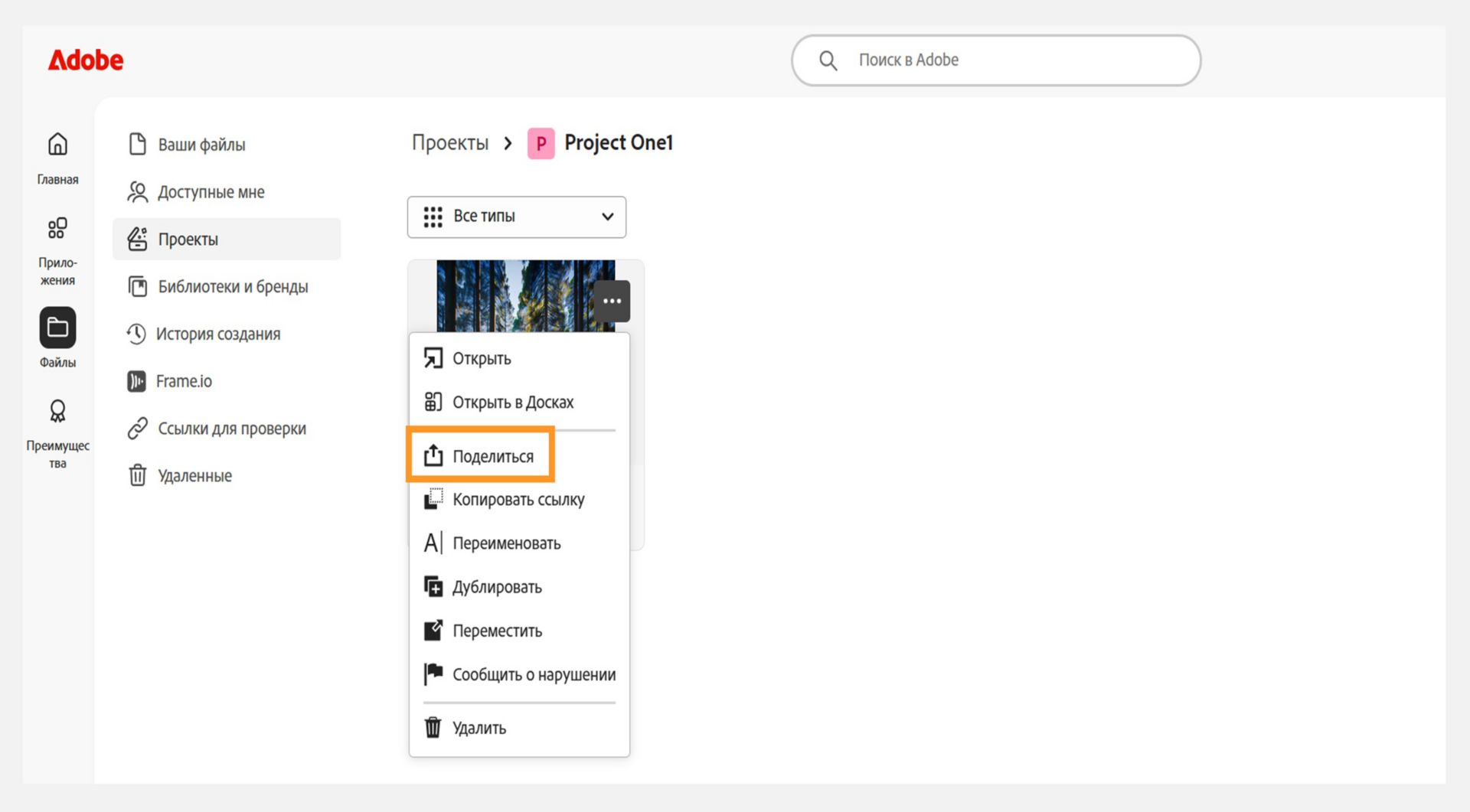Click the pink P project badge
The width and height of the screenshot is (1470, 812).
(541, 143)
